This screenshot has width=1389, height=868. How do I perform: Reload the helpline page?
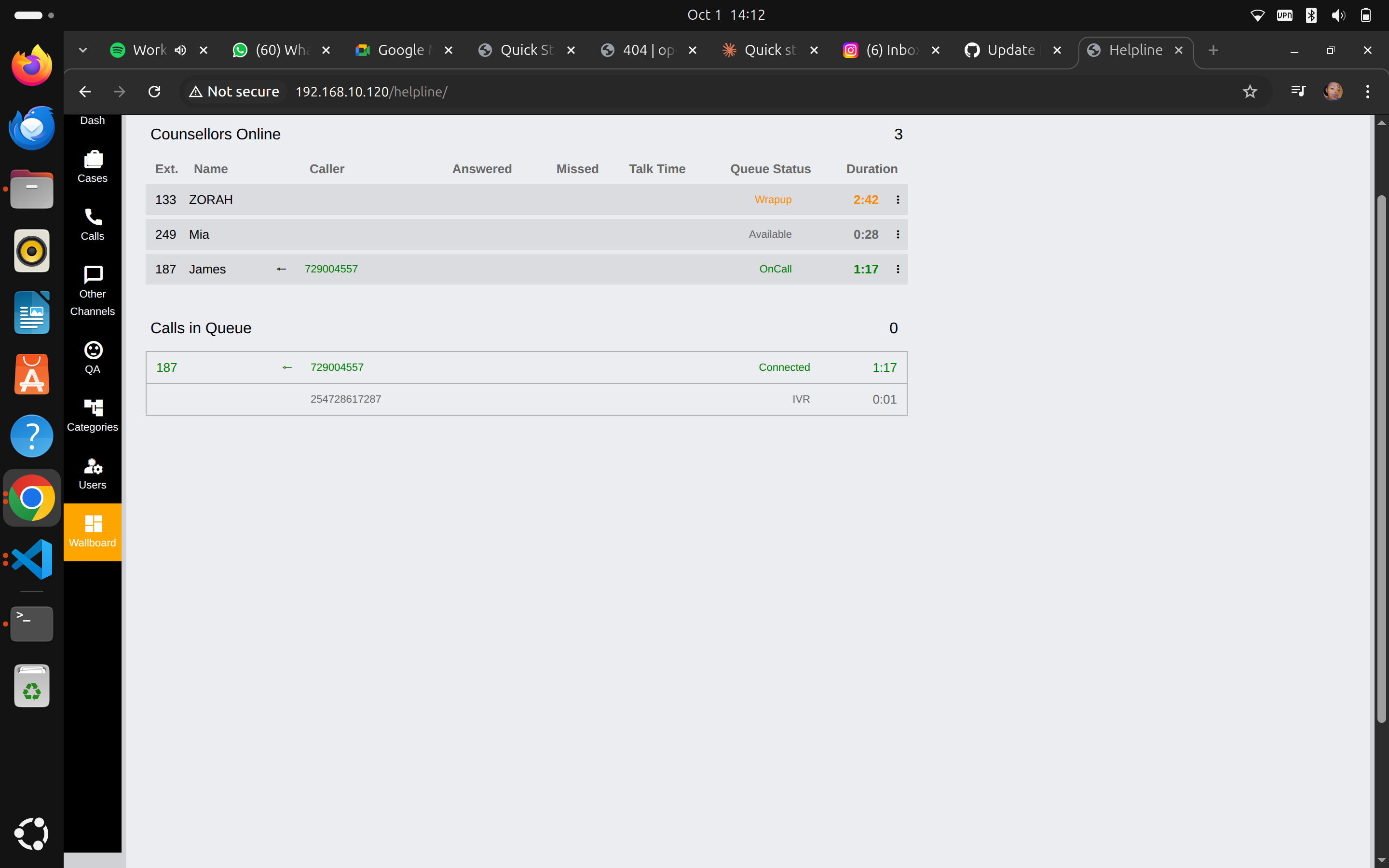tap(154, 91)
